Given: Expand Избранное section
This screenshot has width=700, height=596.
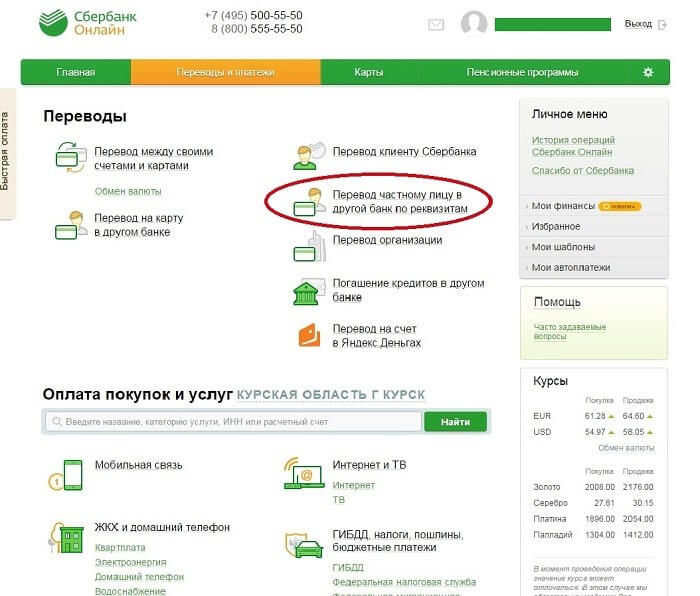Looking at the screenshot, I should coord(594,226).
